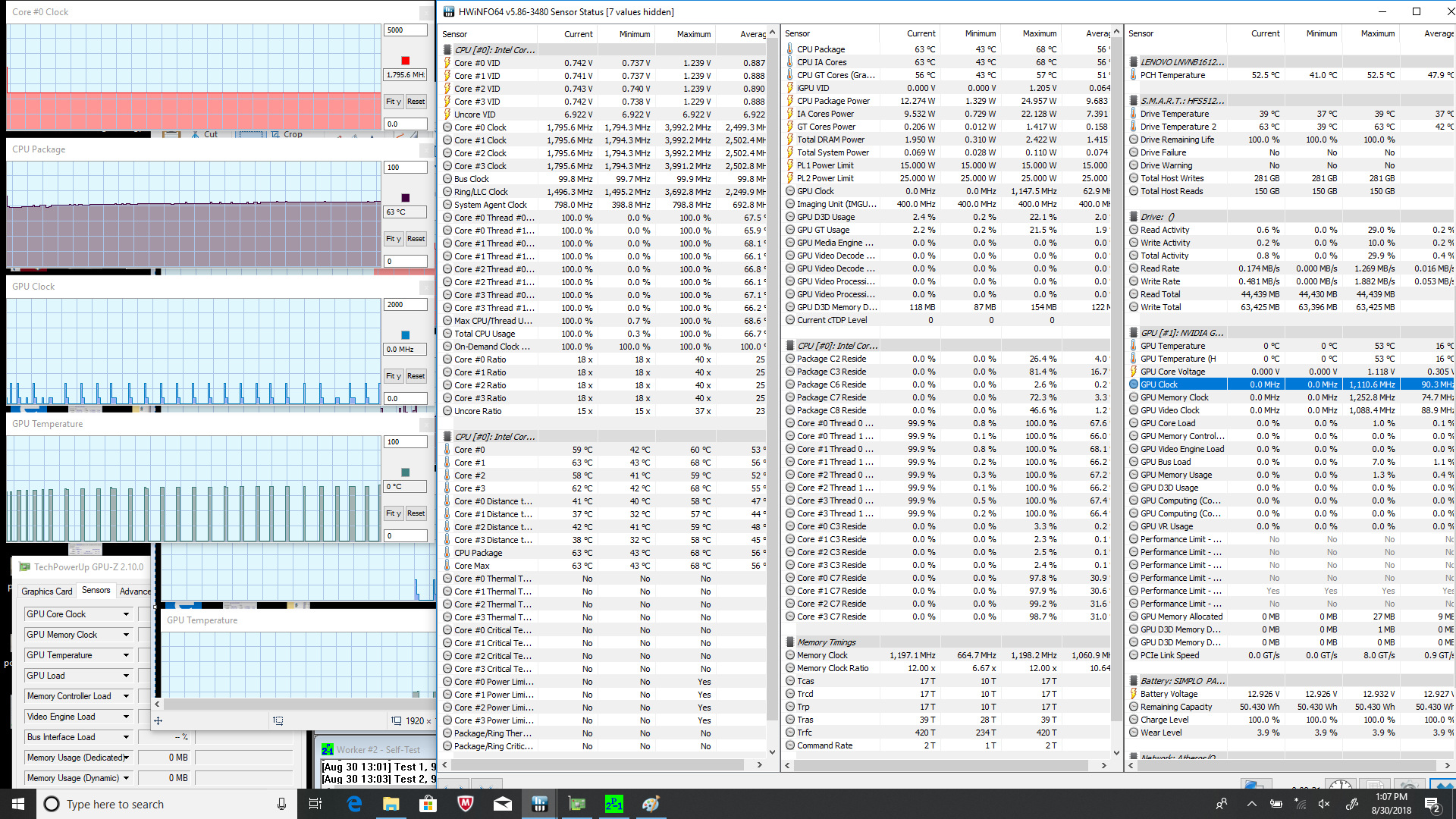
Task: Click the Type here to search box
Action: 167,804
